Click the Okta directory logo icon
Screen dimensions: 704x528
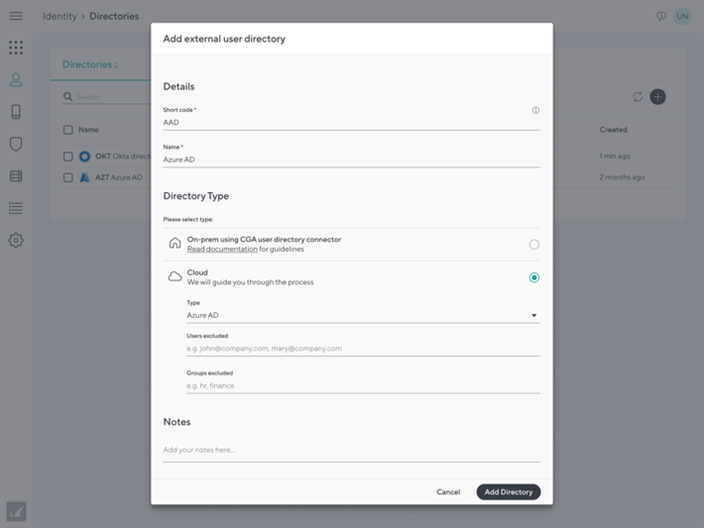(x=84, y=156)
